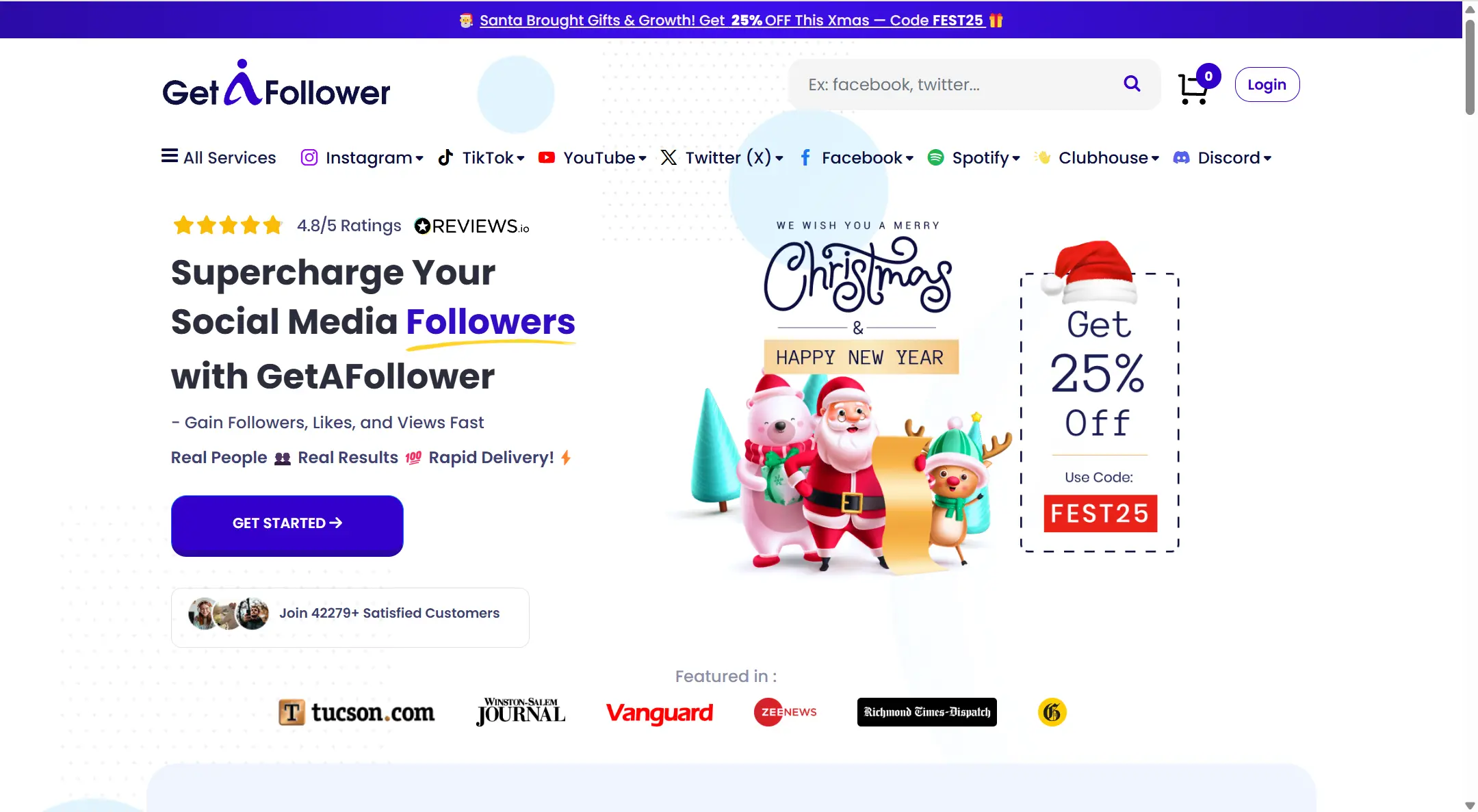Viewport: 1478px width, 812px height.
Task: Open the Facebook services menu
Action: click(857, 158)
